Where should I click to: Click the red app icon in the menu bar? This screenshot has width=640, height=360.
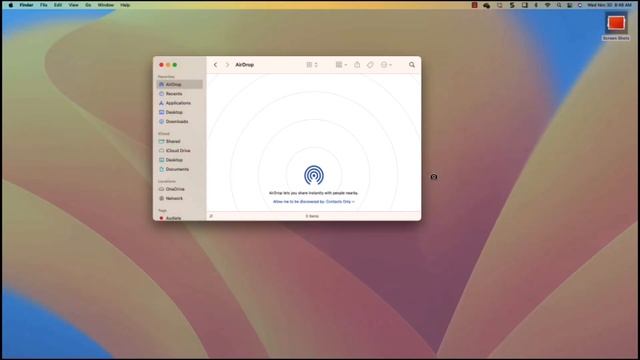coord(474,5)
